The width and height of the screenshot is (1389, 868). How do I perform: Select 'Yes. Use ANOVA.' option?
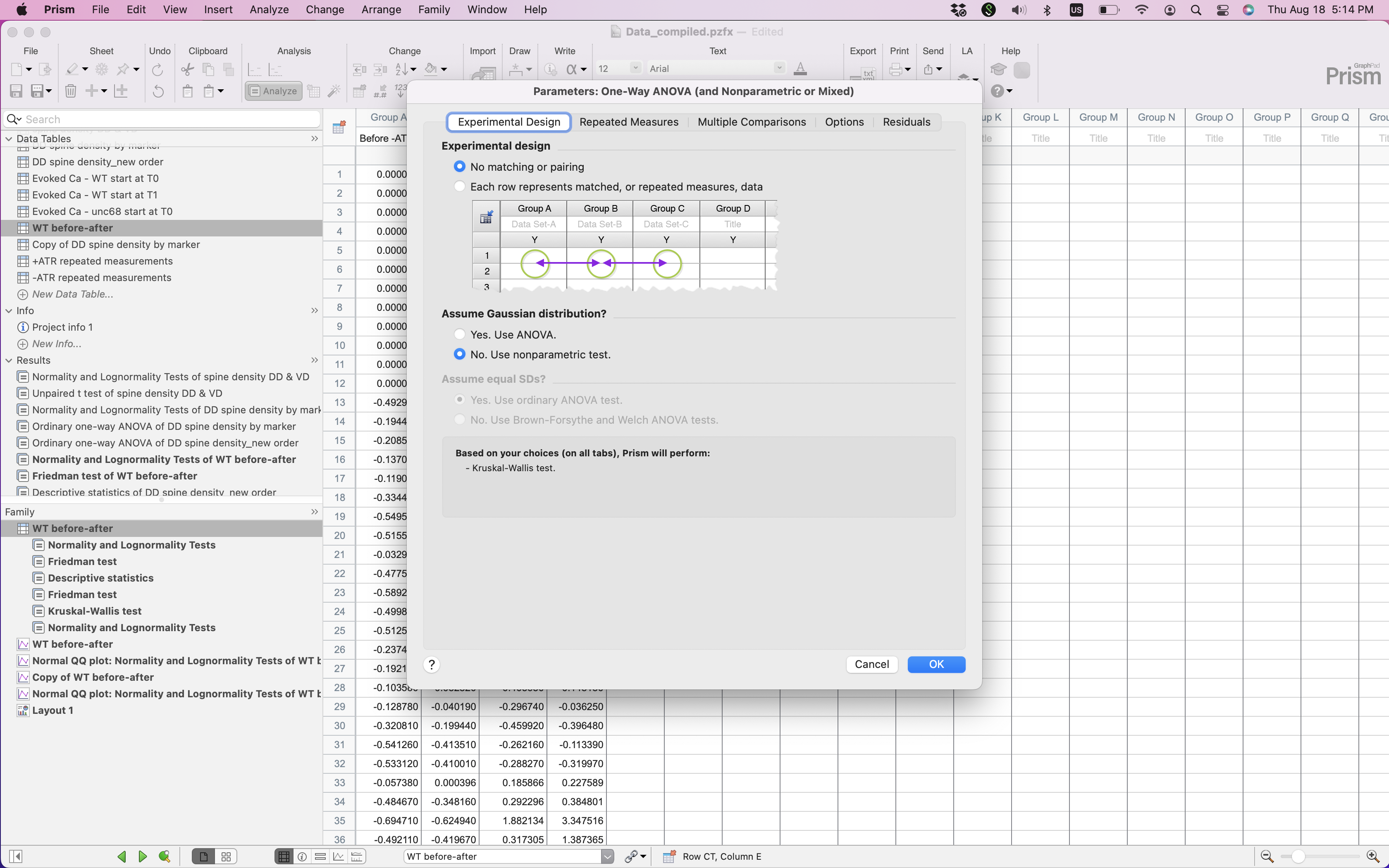pyautogui.click(x=460, y=334)
